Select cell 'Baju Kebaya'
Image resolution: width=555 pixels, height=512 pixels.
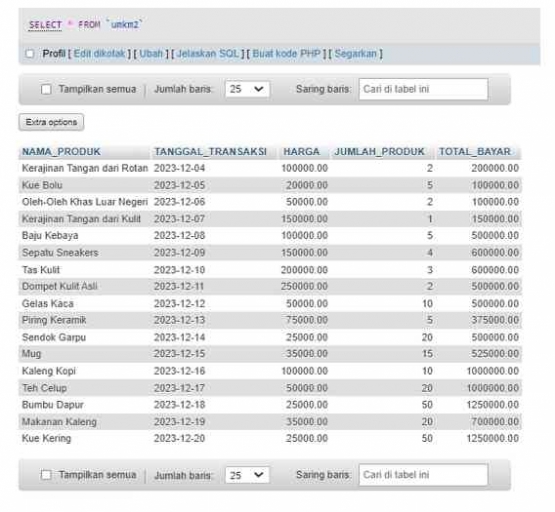(50, 235)
